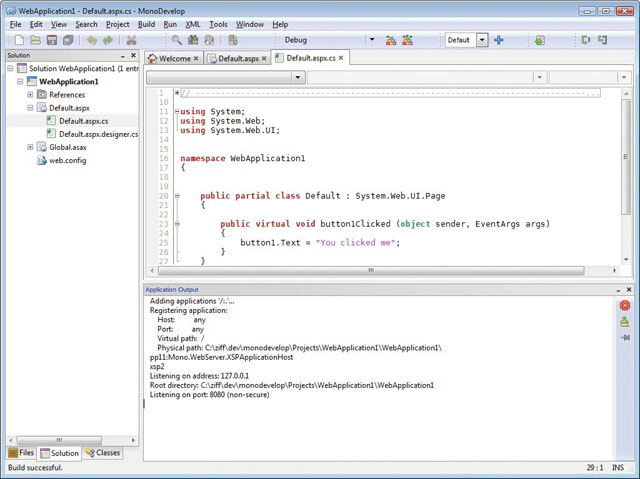Screen dimensions: 640x479
Task: Click the Rebuild solution blocks icon
Action: click(407, 40)
